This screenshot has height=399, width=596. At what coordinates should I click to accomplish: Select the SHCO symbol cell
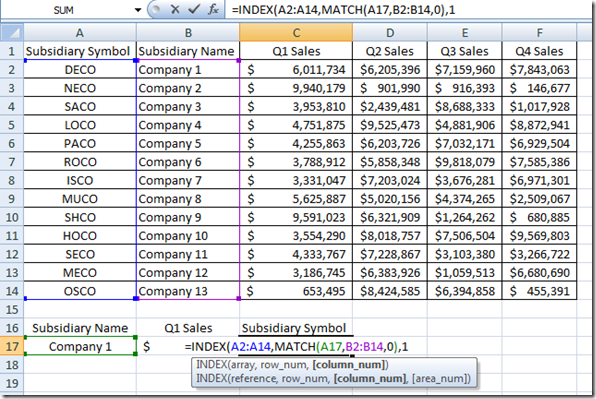[80, 217]
